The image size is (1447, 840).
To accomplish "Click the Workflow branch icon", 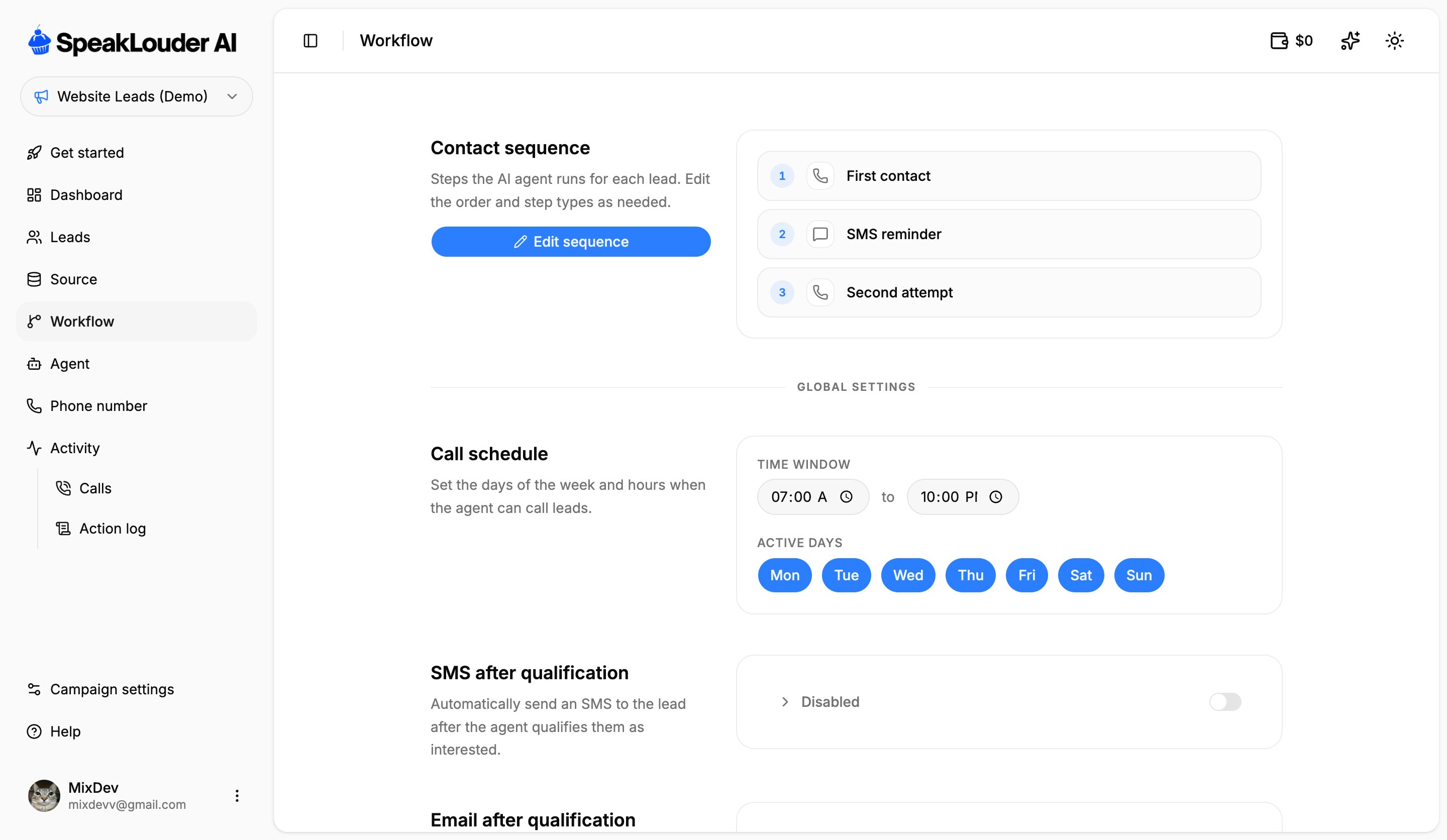I will [34, 322].
